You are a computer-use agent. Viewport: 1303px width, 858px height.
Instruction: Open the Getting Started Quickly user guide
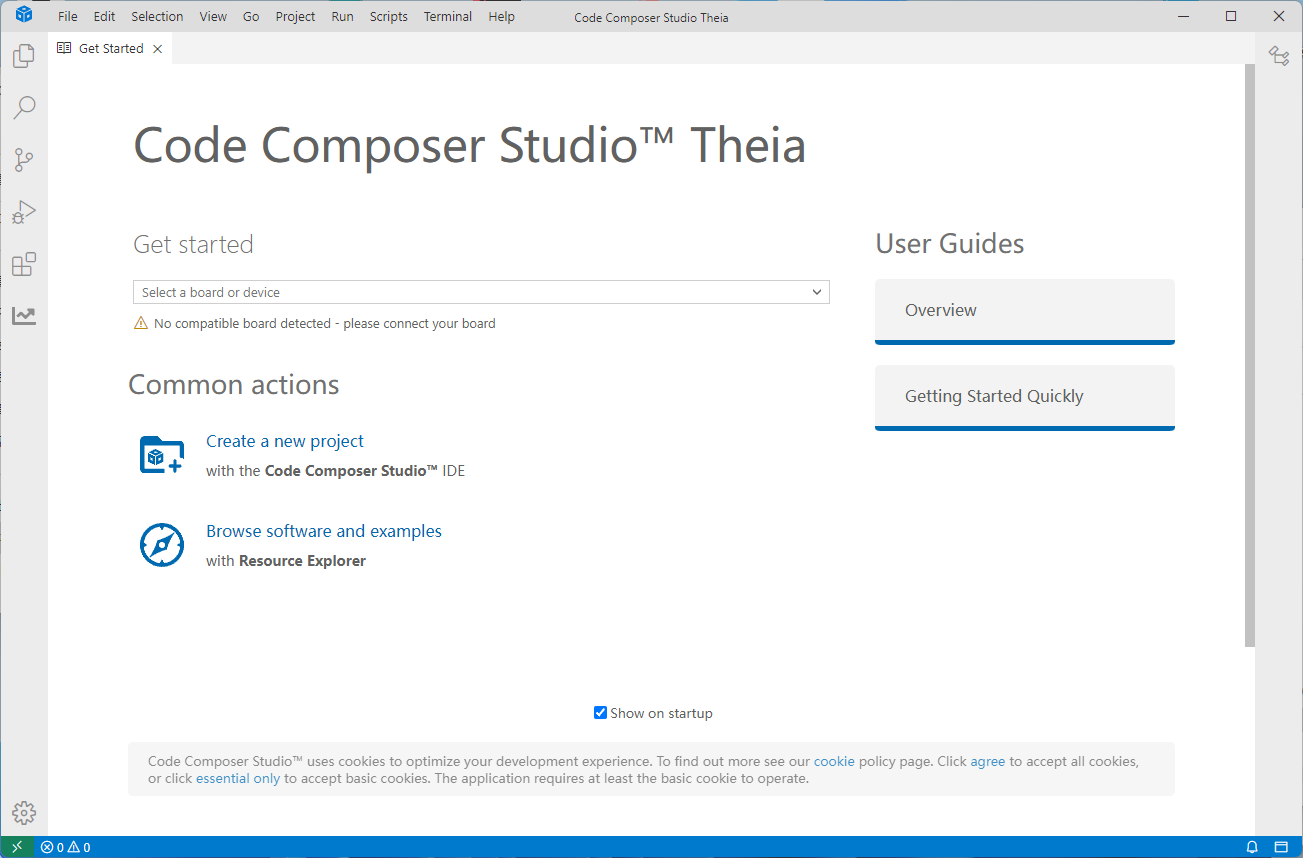pos(1024,396)
